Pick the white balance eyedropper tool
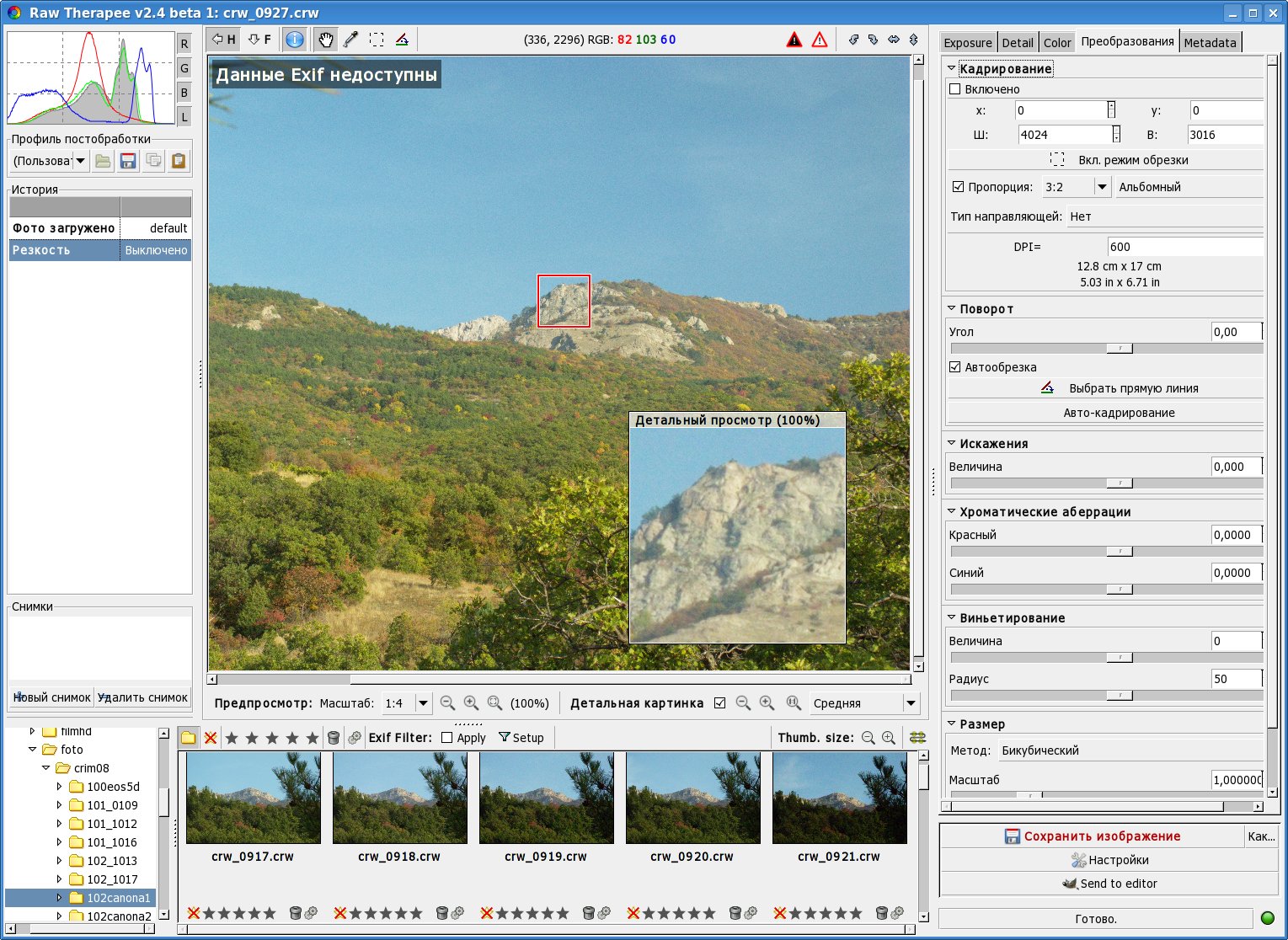Screen dimensions: 1288x940 click(x=350, y=40)
